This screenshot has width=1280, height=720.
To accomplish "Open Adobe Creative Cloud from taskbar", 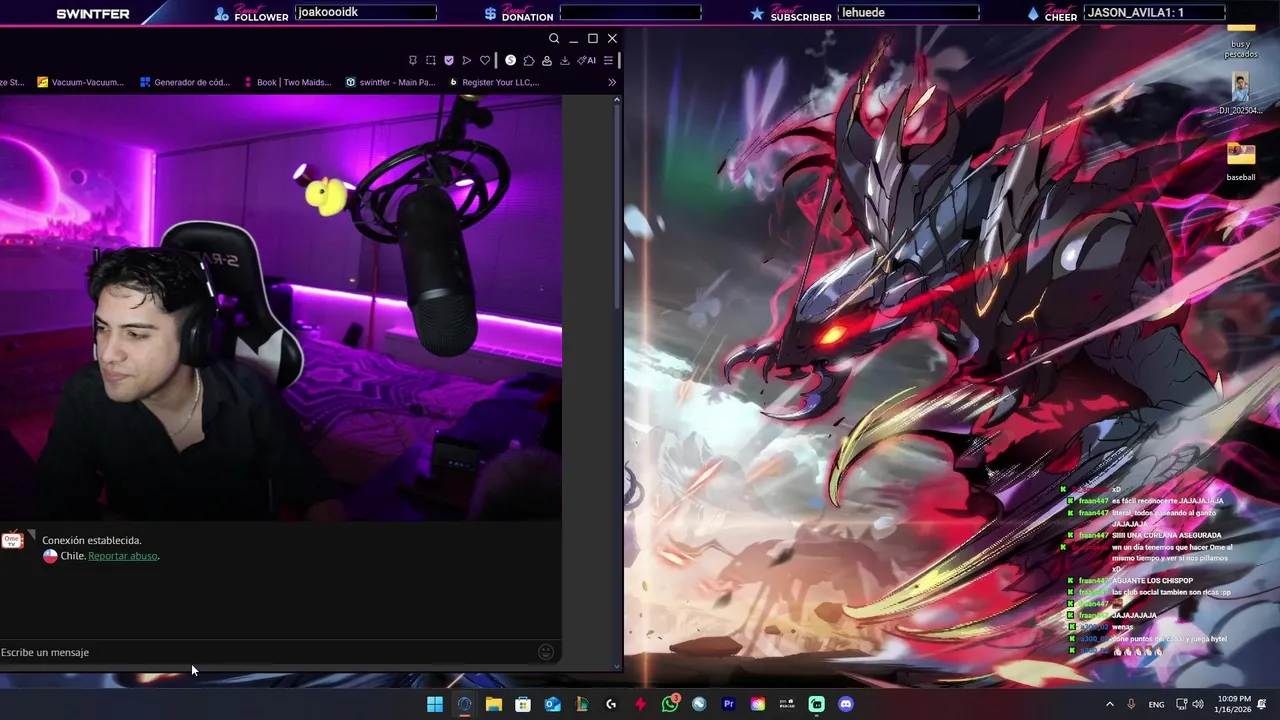I will tap(758, 704).
